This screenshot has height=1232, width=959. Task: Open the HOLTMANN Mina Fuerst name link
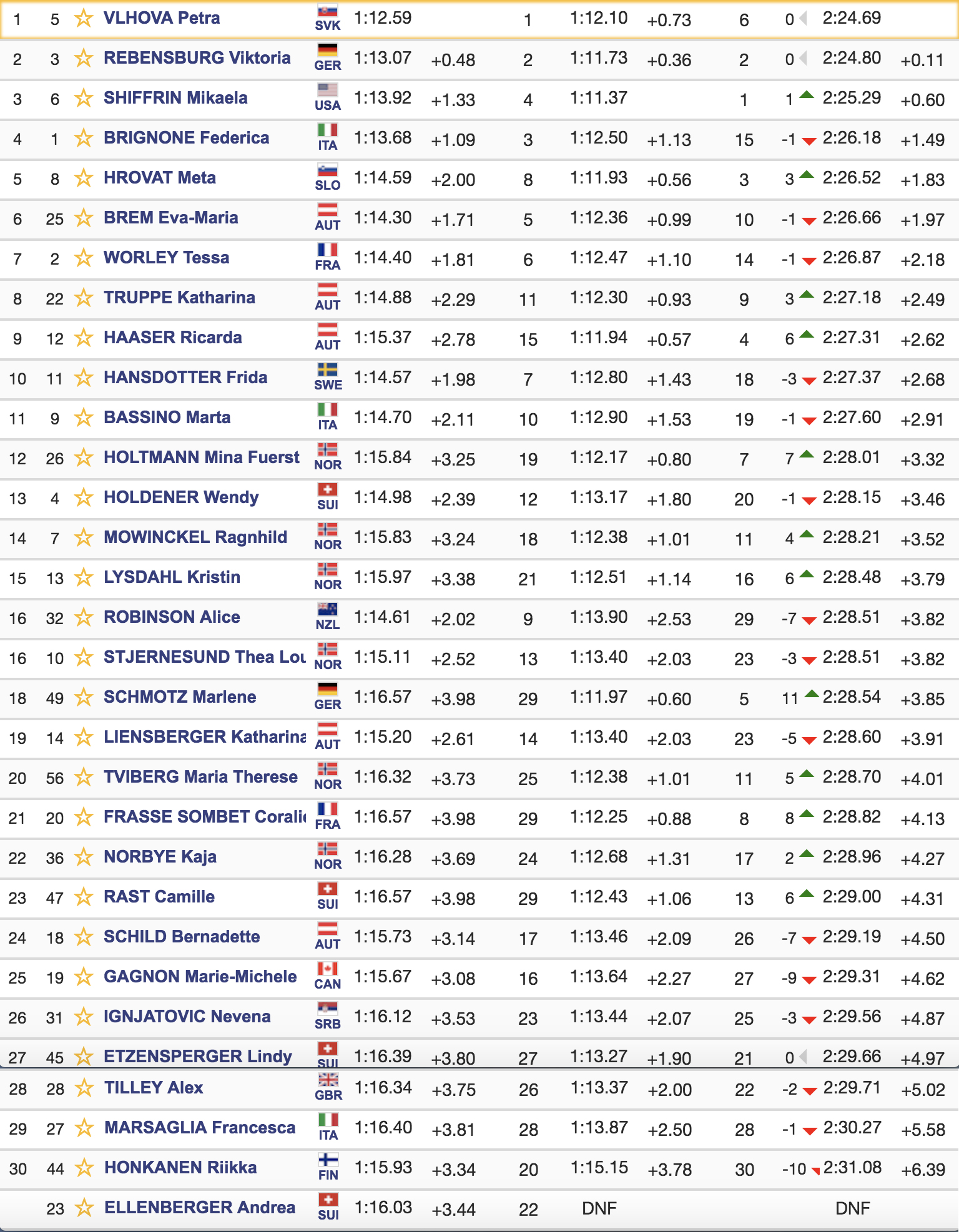pyautogui.click(x=202, y=457)
